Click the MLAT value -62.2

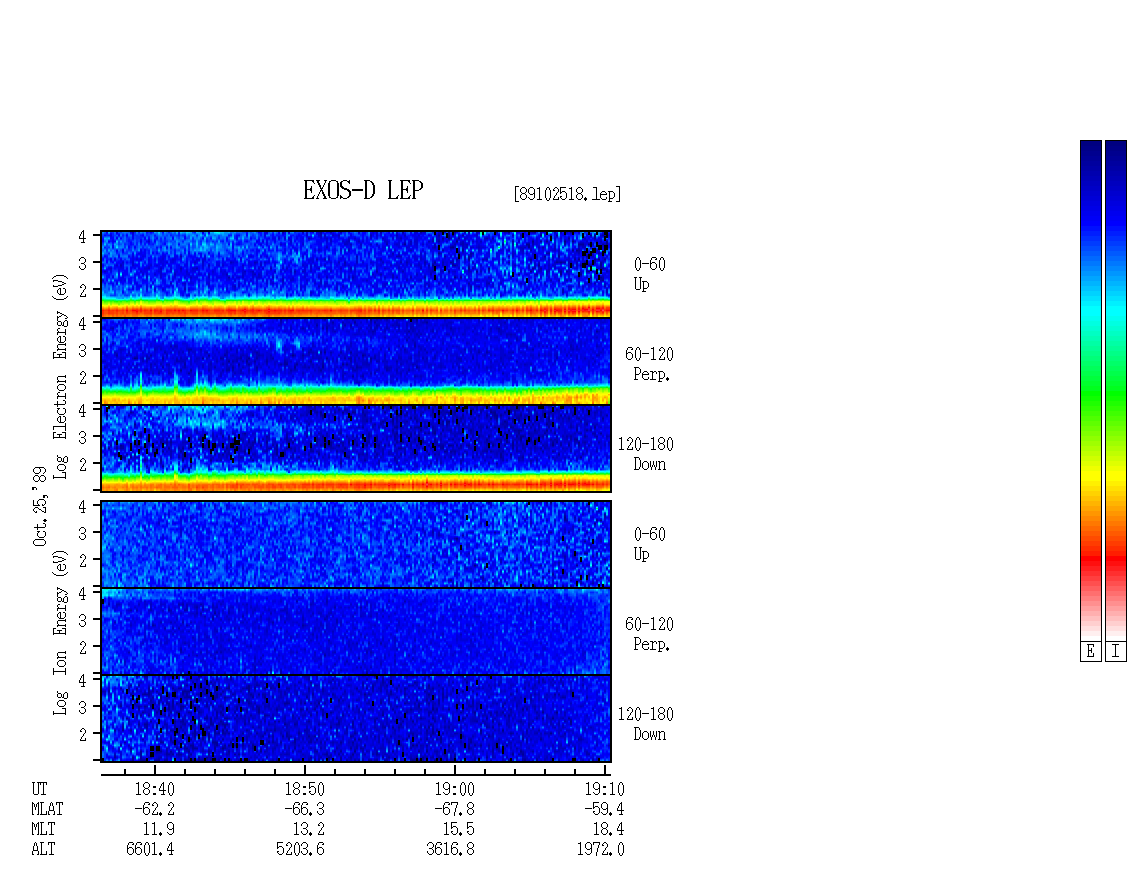154,809
